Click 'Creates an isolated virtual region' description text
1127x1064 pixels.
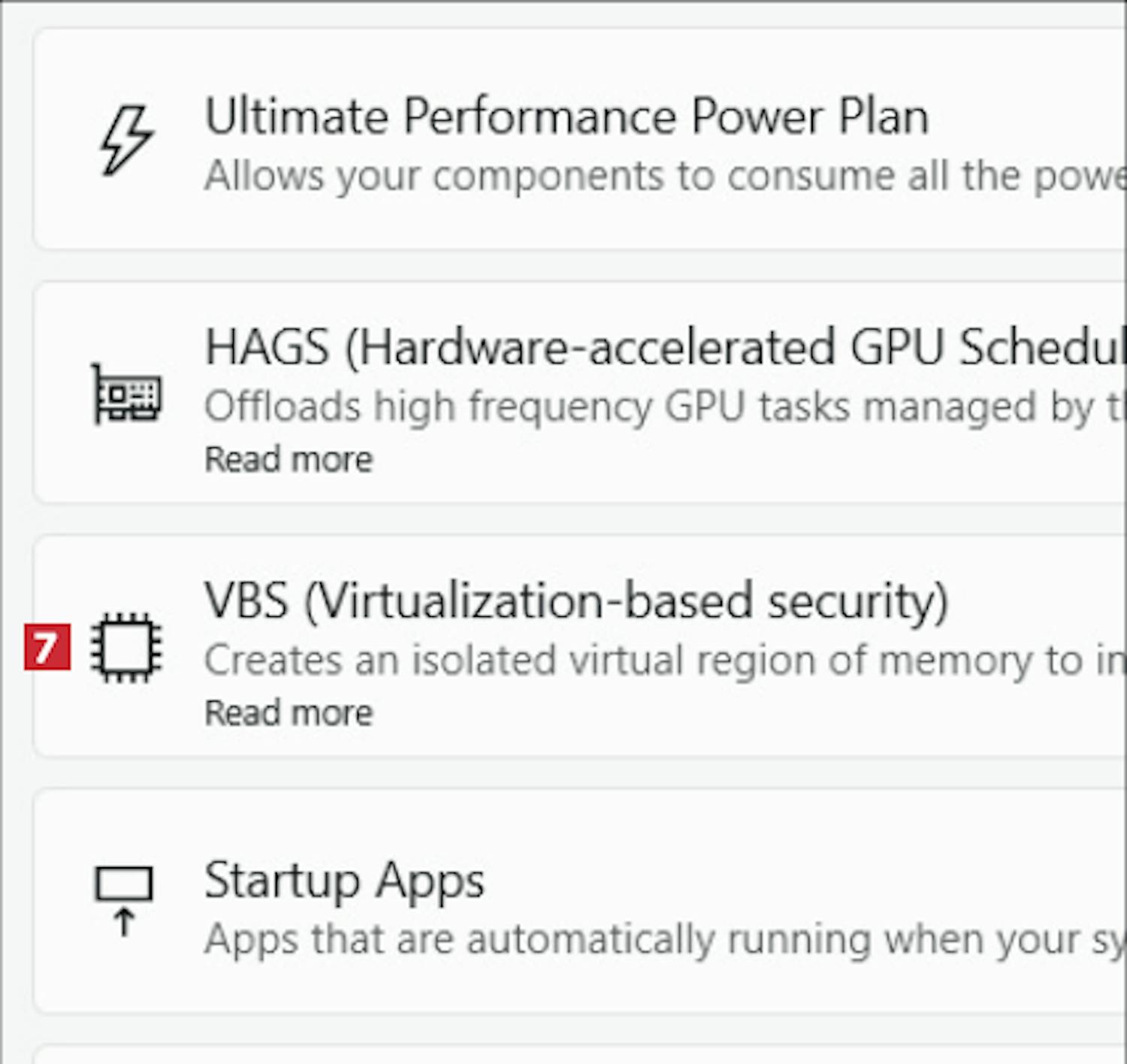tap(661, 661)
